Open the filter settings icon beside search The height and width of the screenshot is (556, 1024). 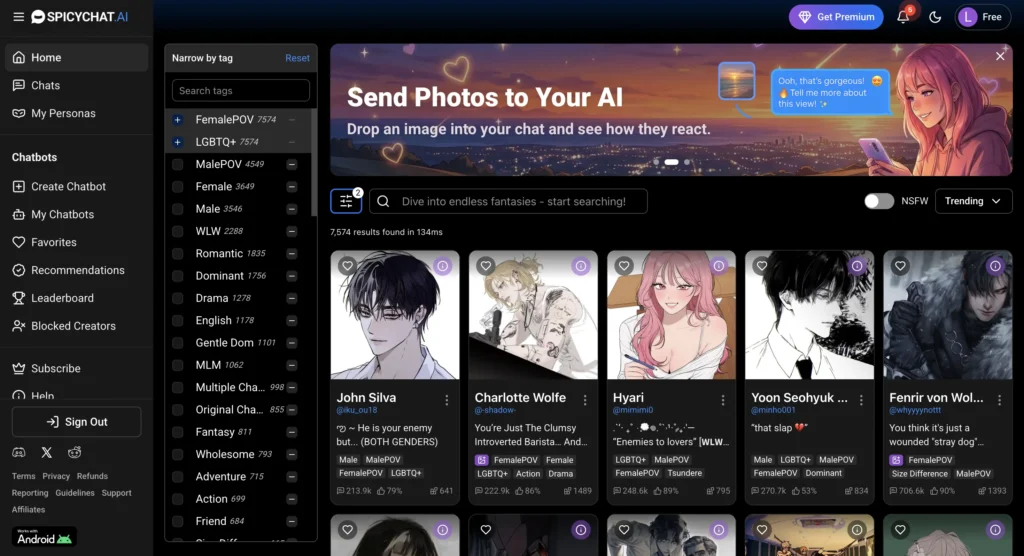tap(346, 201)
